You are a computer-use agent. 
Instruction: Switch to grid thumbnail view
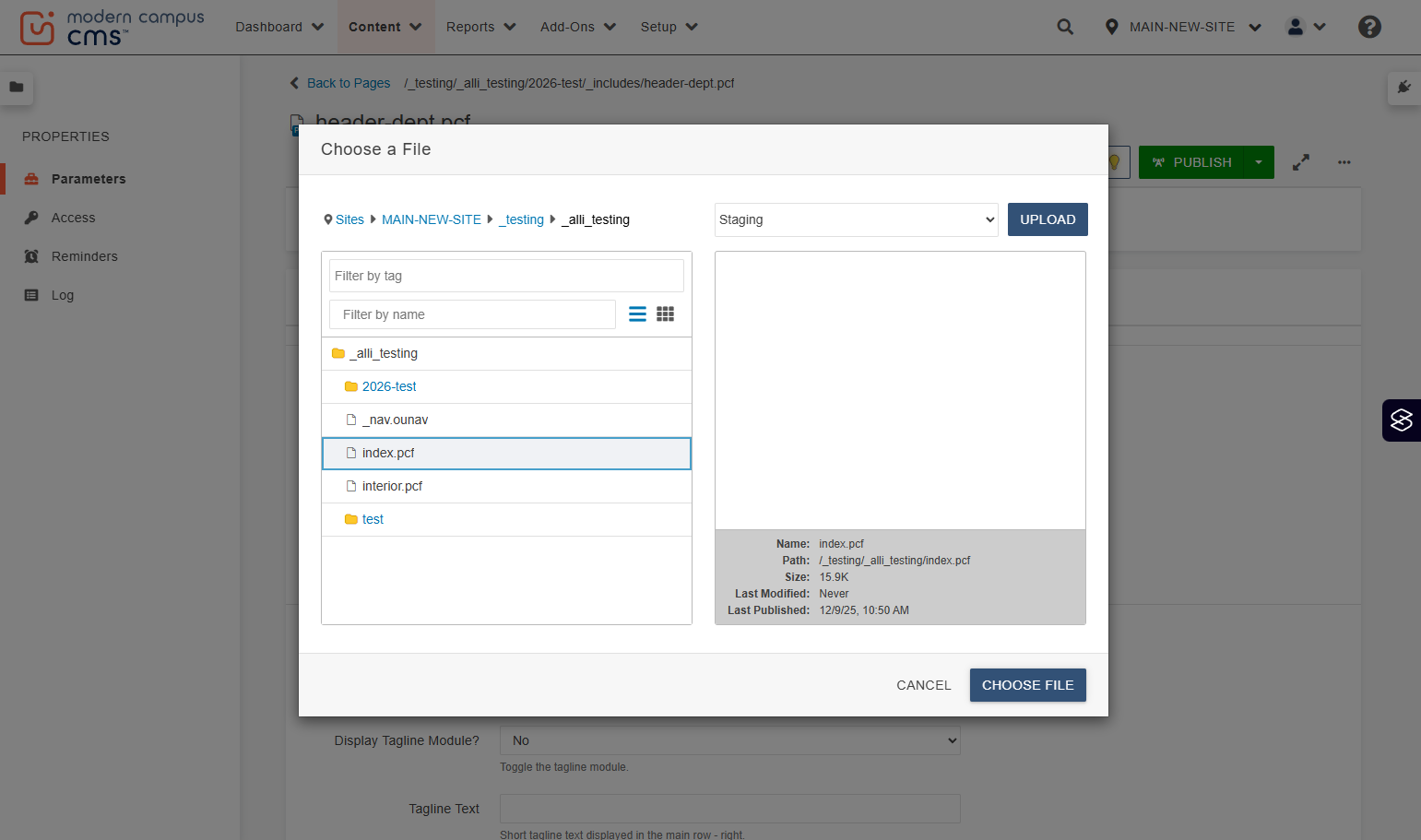pos(665,314)
